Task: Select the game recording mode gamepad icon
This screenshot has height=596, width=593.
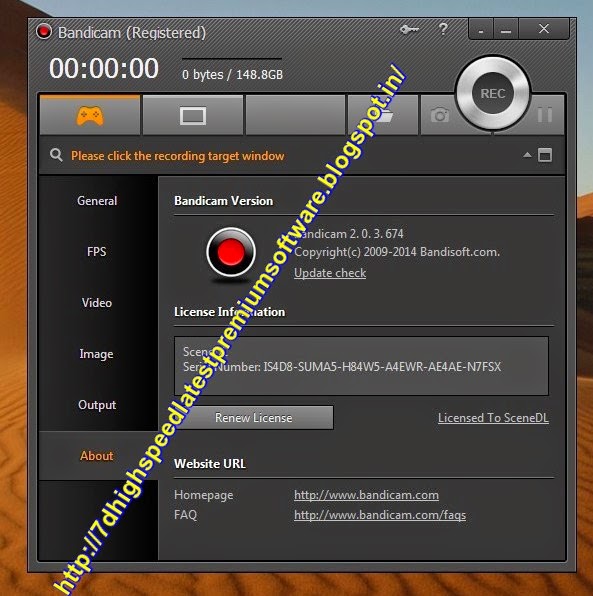Action: (90, 116)
